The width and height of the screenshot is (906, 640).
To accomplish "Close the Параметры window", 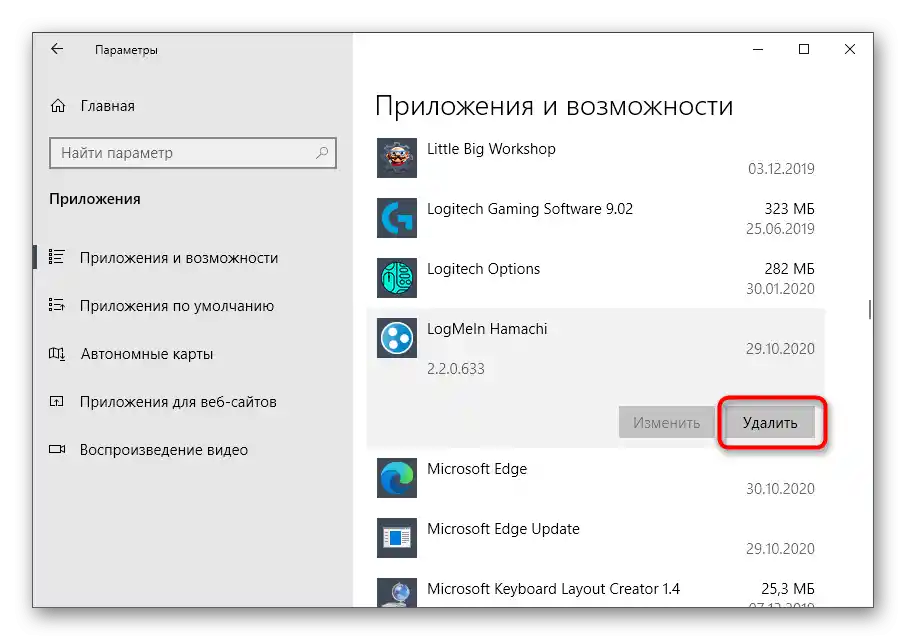I will [849, 50].
